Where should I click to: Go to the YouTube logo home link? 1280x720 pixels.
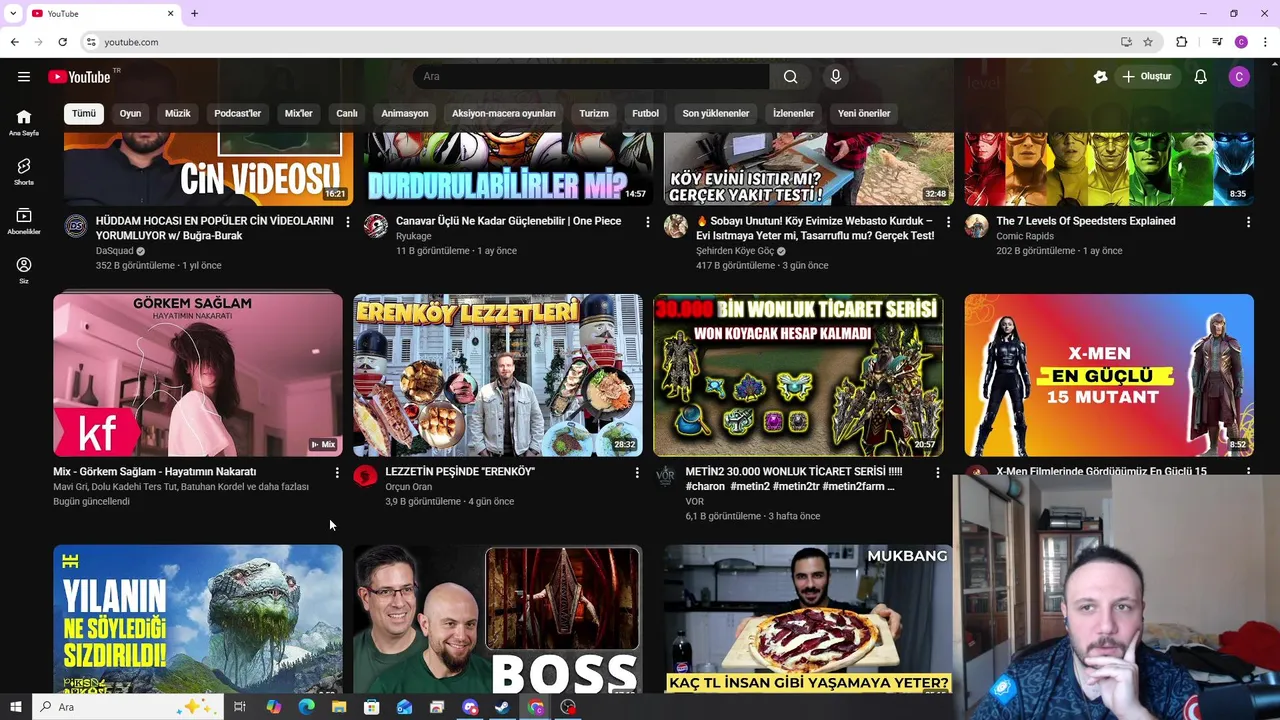click(79, 77)
